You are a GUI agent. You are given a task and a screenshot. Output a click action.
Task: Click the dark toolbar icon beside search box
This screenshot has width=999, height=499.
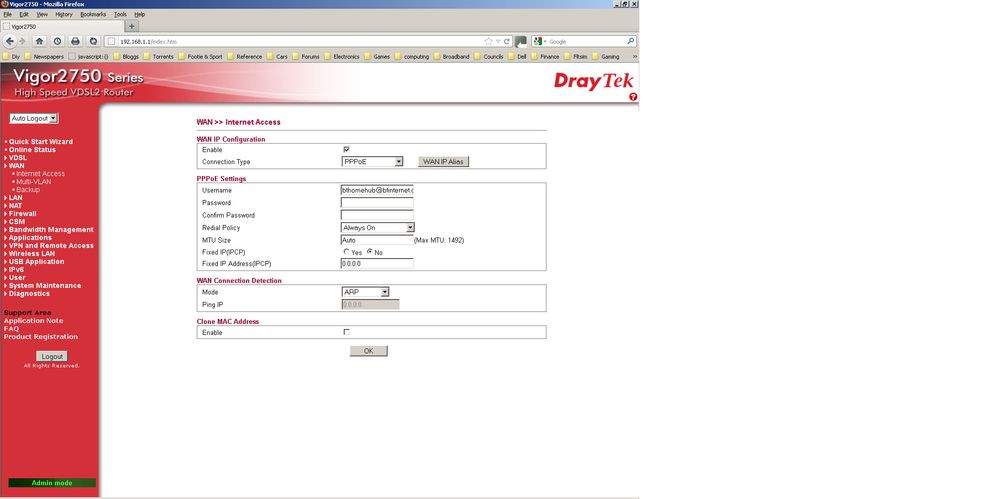pyautogui.click(x=521, y=41)
